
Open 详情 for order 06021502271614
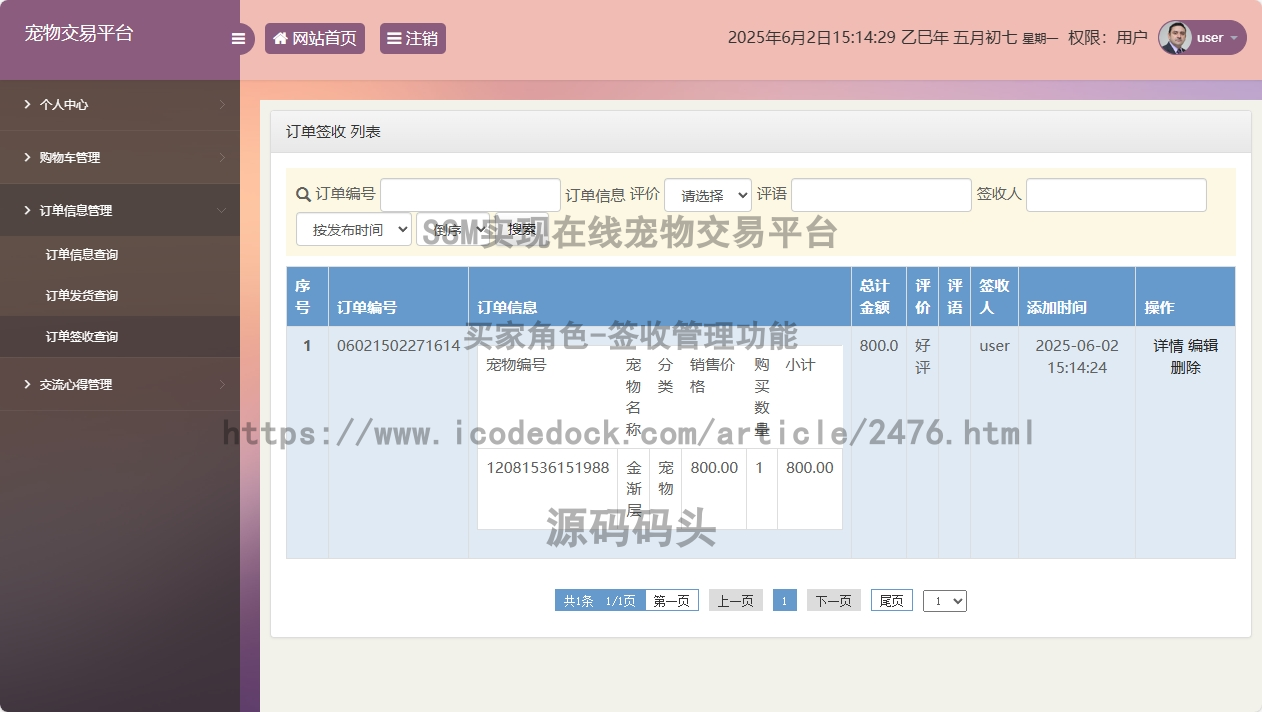tap(1168, 346)
